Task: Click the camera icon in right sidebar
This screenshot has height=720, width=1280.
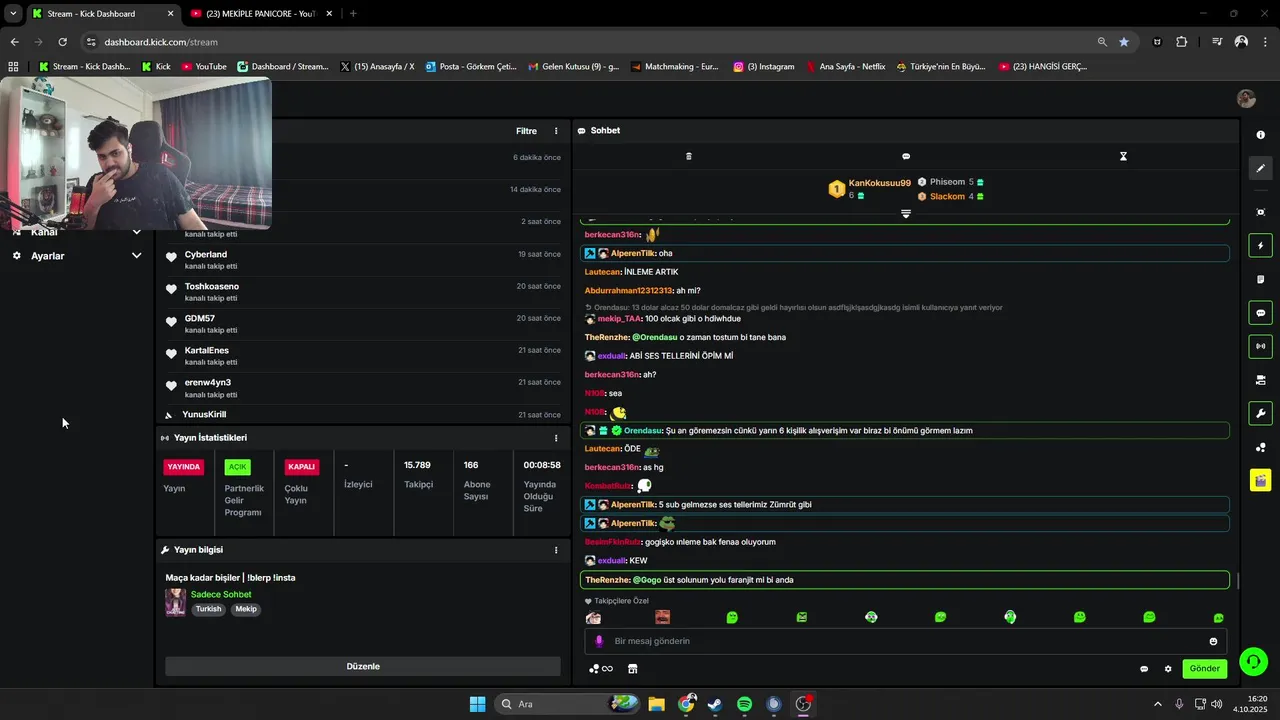Action: (1260, 380)
